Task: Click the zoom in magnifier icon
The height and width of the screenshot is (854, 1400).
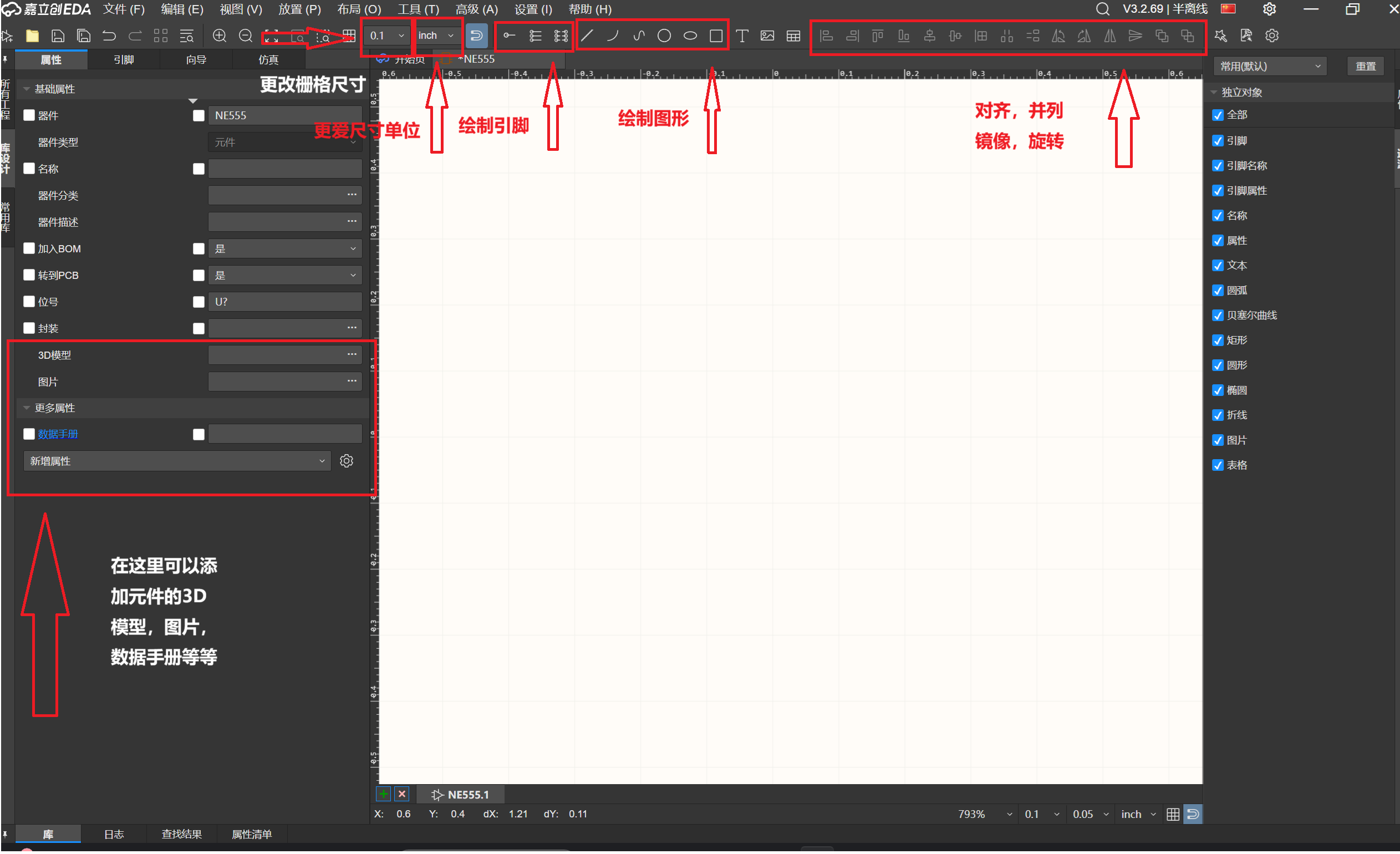Action: 220,36
